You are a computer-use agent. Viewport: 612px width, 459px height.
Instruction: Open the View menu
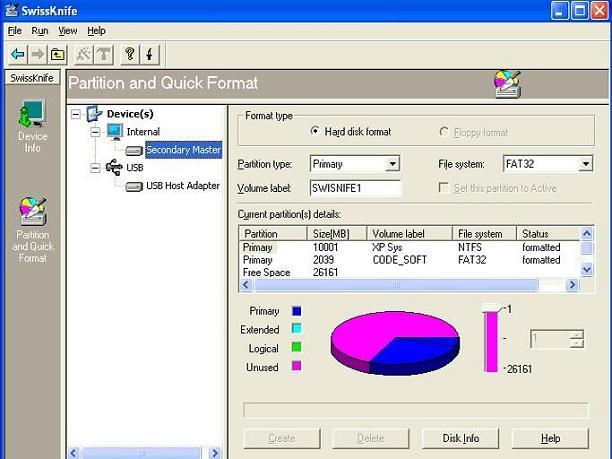coord(67,31)
